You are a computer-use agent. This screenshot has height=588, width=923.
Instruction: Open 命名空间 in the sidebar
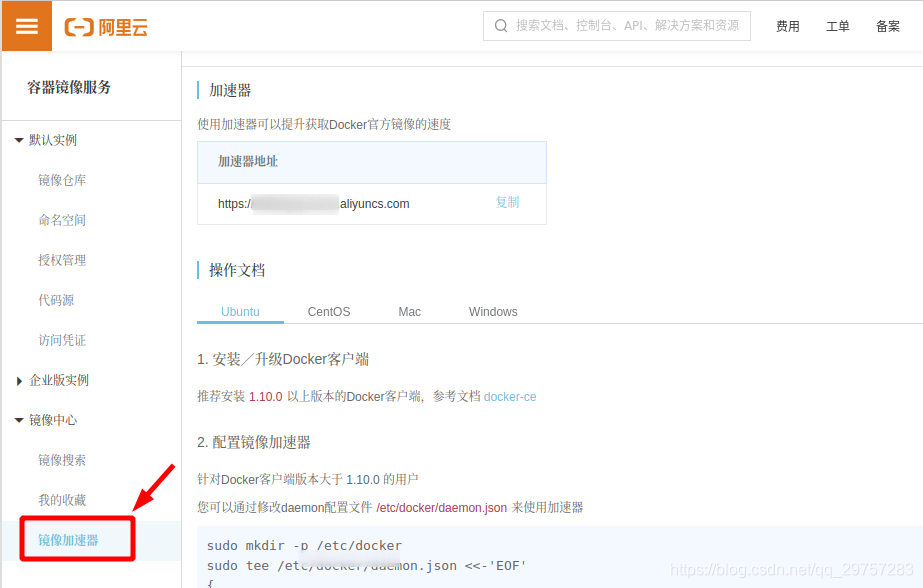click(62, 220)
